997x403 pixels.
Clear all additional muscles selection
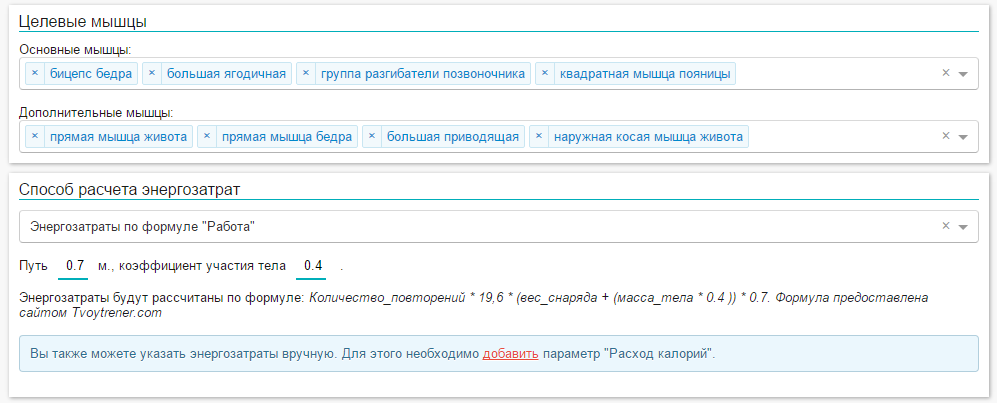[945, 136]
